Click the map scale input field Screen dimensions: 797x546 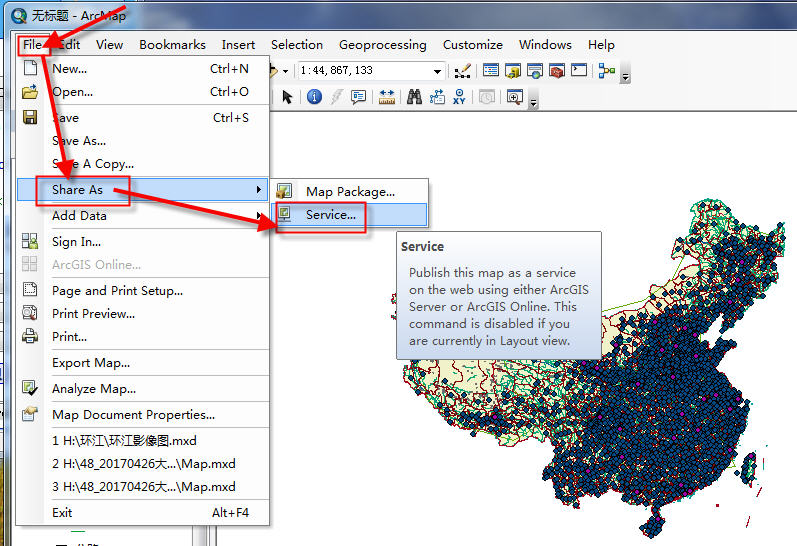364,71
